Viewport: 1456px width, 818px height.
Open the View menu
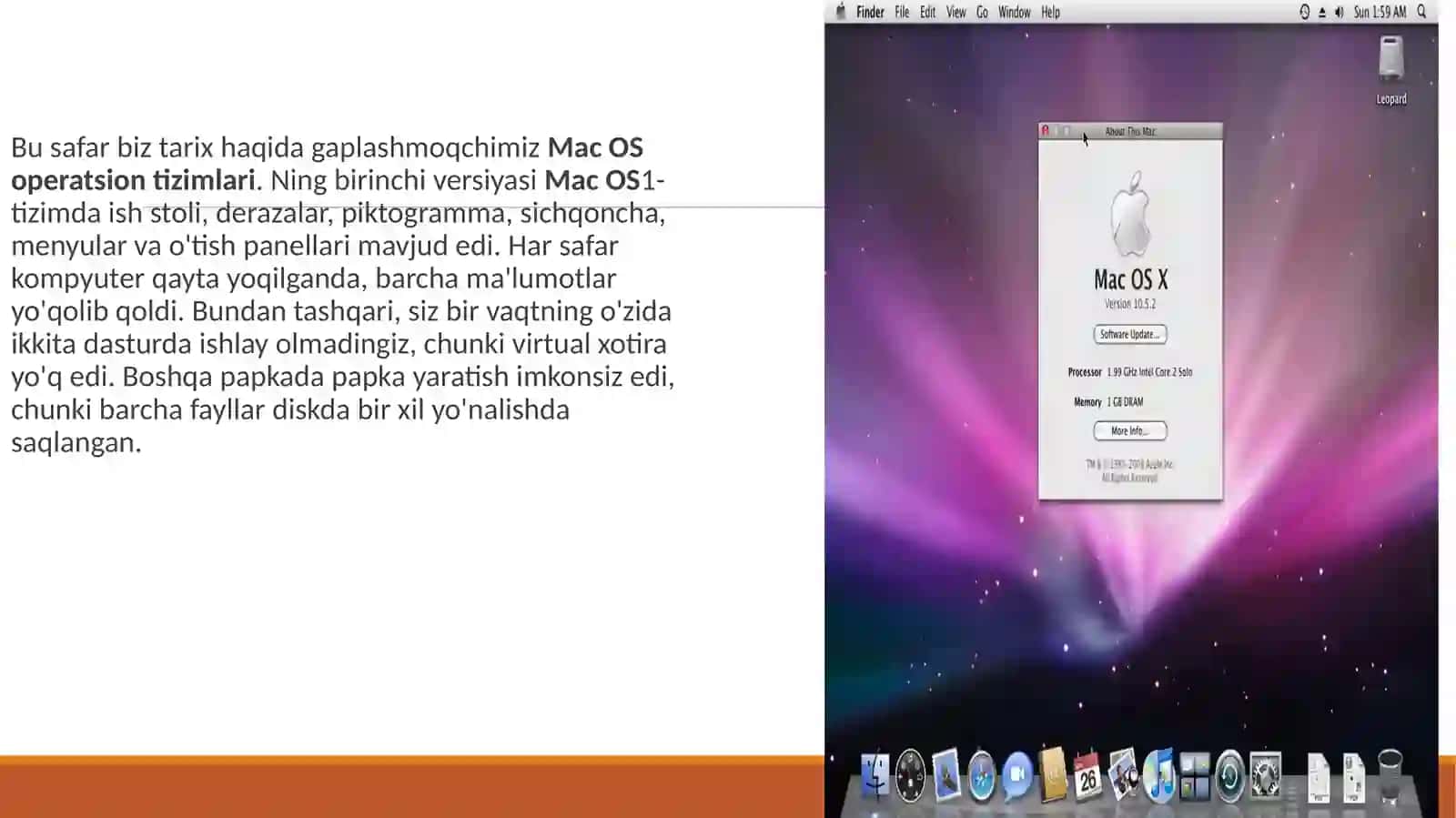point(955,12)
